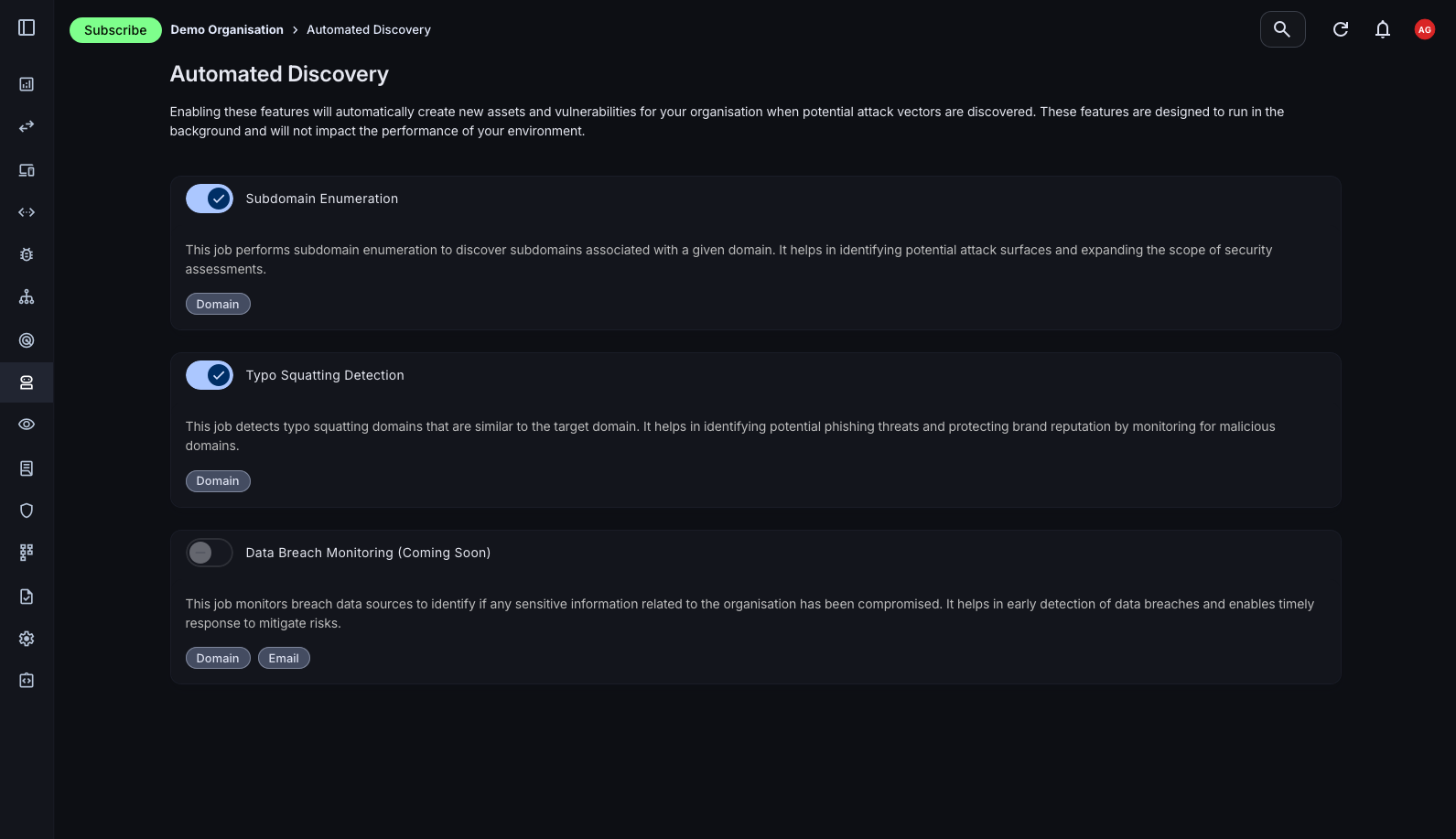1456x839 pixels.
Task: Click the refresh button in the top bar
Action: click(1340, 28)
